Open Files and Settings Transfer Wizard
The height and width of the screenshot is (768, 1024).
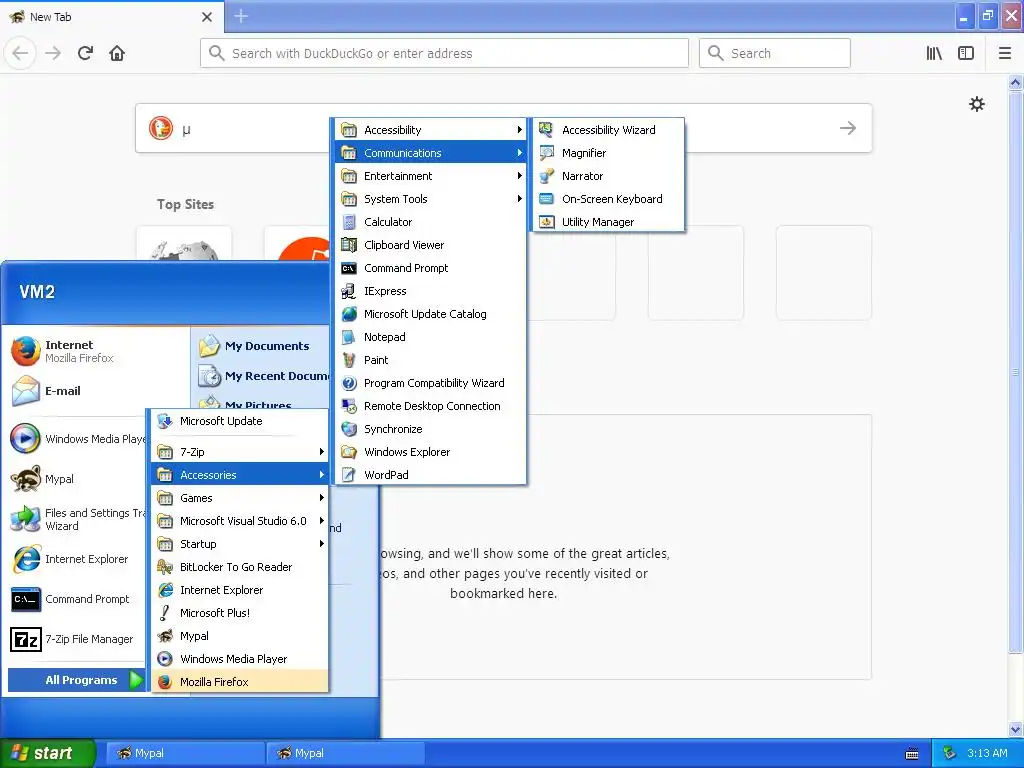point(75,519)
